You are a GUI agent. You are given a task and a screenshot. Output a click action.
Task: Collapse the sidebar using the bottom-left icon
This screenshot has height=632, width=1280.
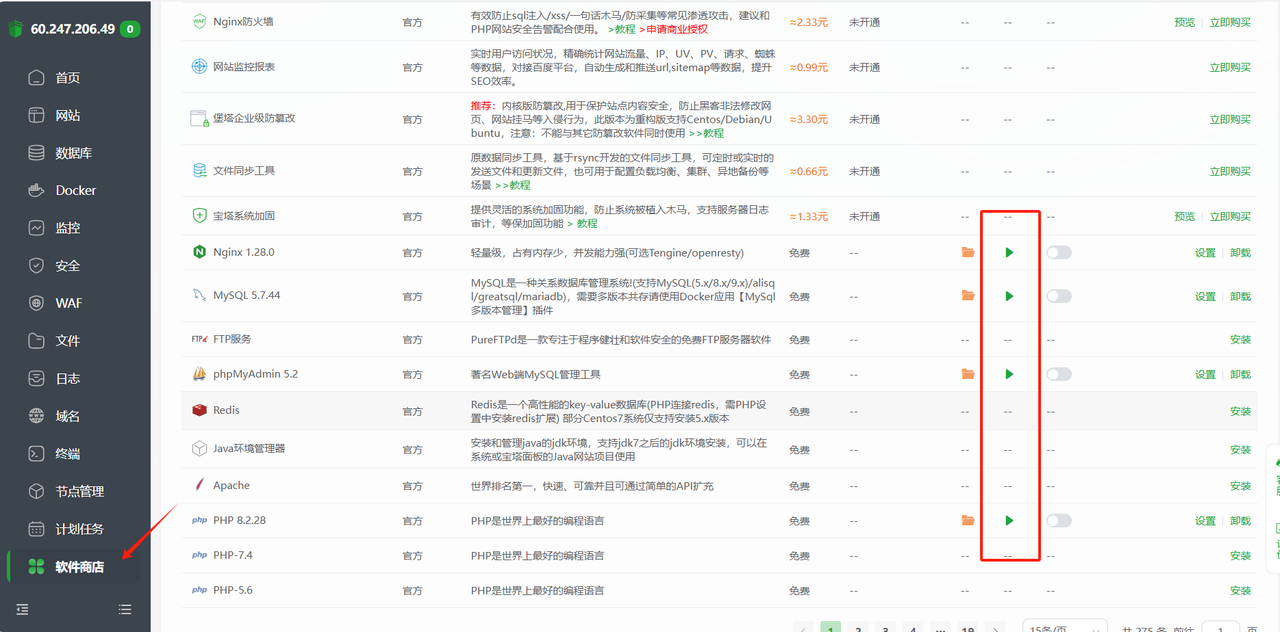click(22, 609)
